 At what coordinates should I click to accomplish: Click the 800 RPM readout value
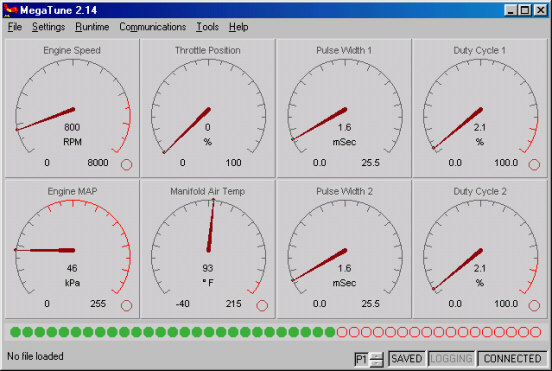72,127
